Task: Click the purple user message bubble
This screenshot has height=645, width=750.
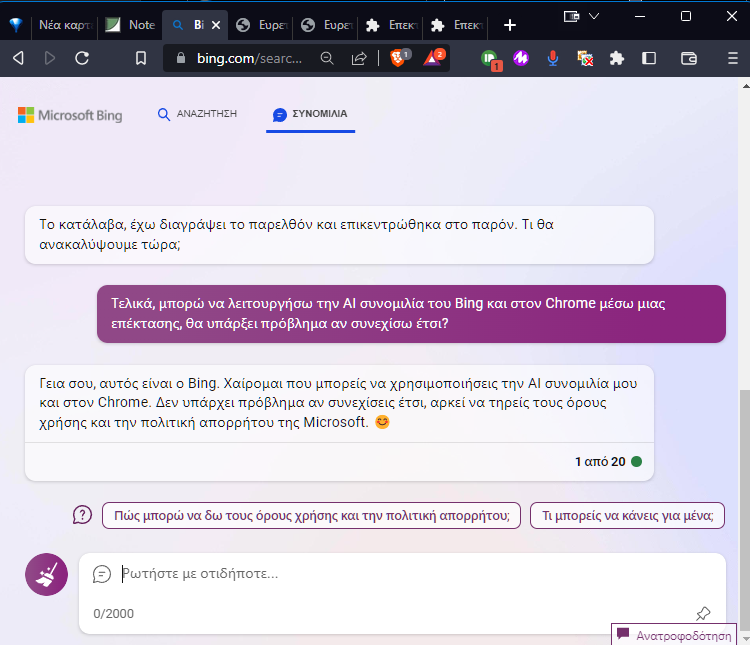Action: tap(411, 314)
